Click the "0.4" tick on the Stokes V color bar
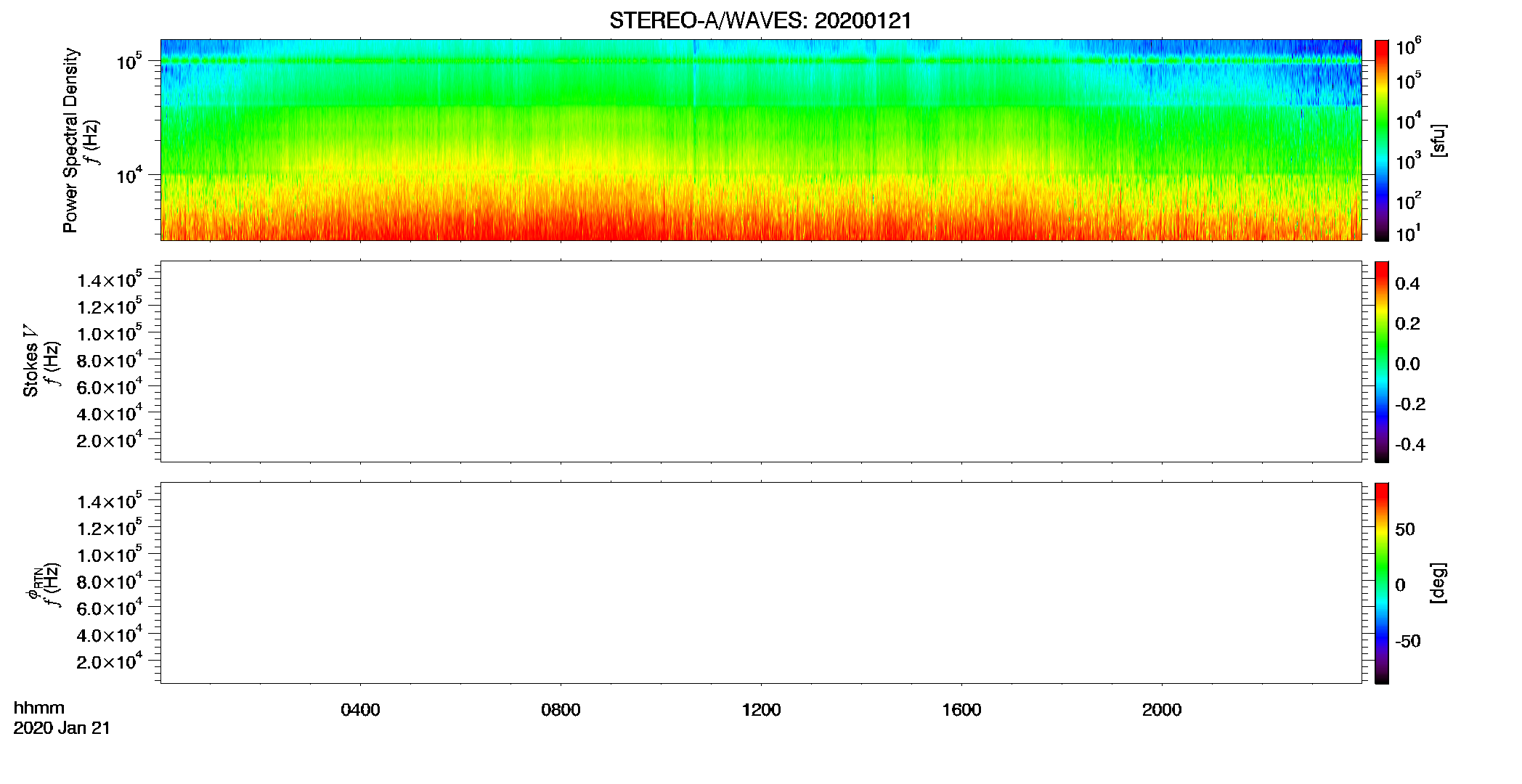This screenshot has height=784, width=1522. 1407,284
